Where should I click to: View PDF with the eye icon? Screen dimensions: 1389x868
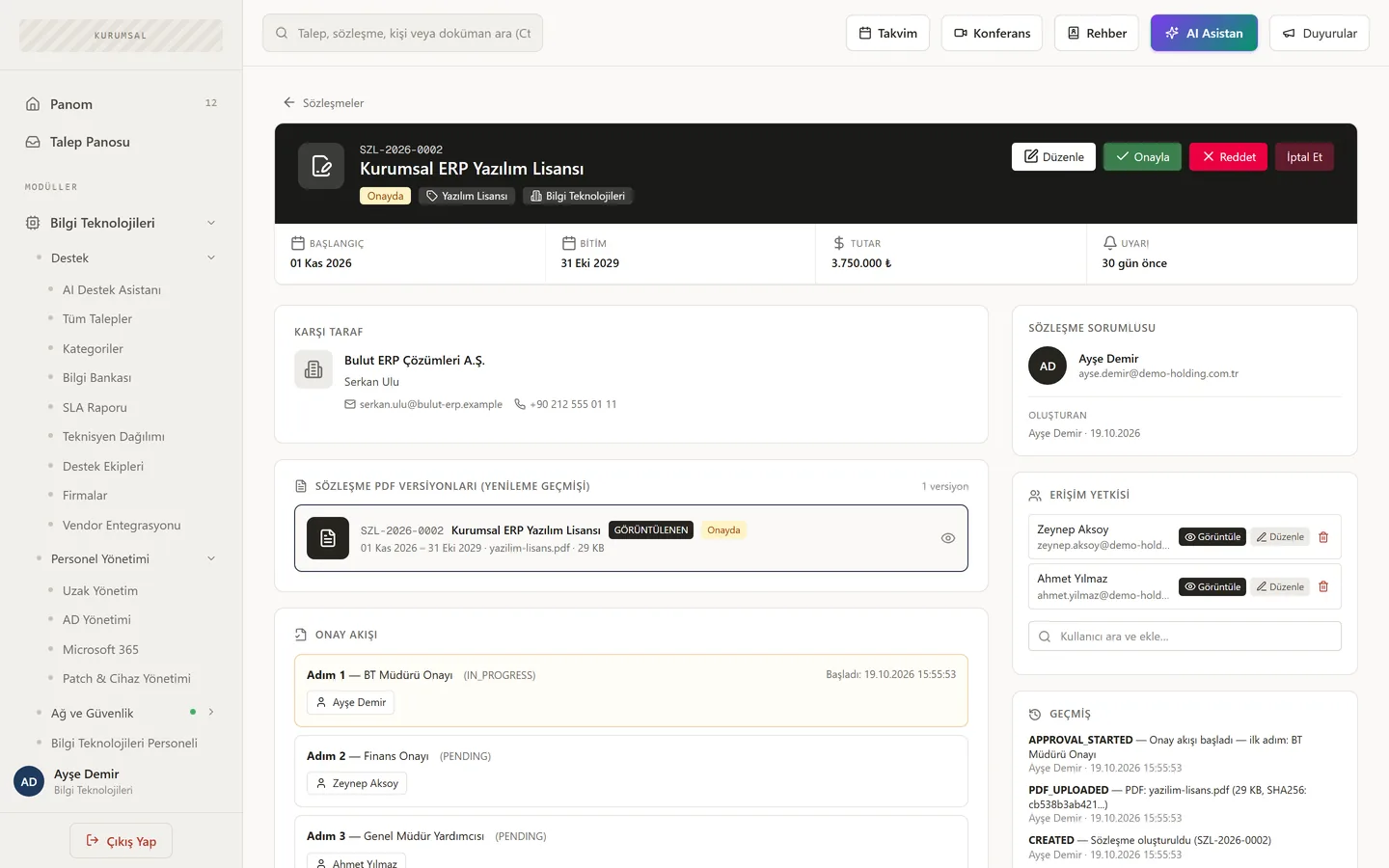coord(948,538)
